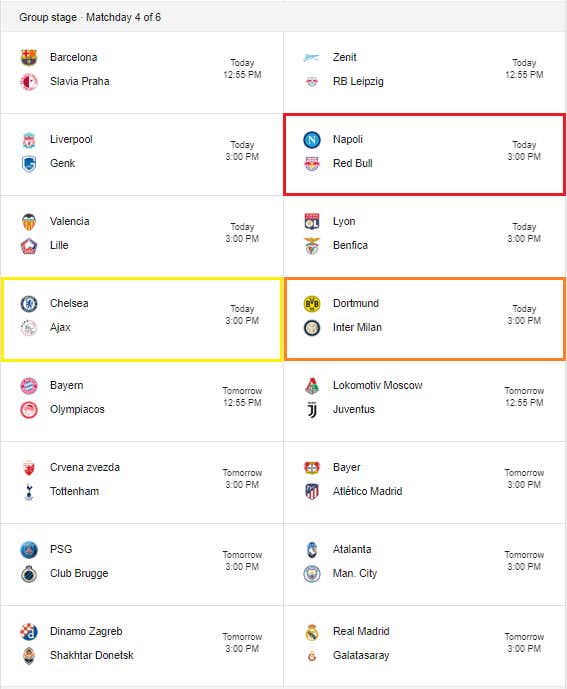This screenshot has width=567, height=689.
Task: Click the Group stage Matchday 4 header
Action: click(x=90, y=18)
